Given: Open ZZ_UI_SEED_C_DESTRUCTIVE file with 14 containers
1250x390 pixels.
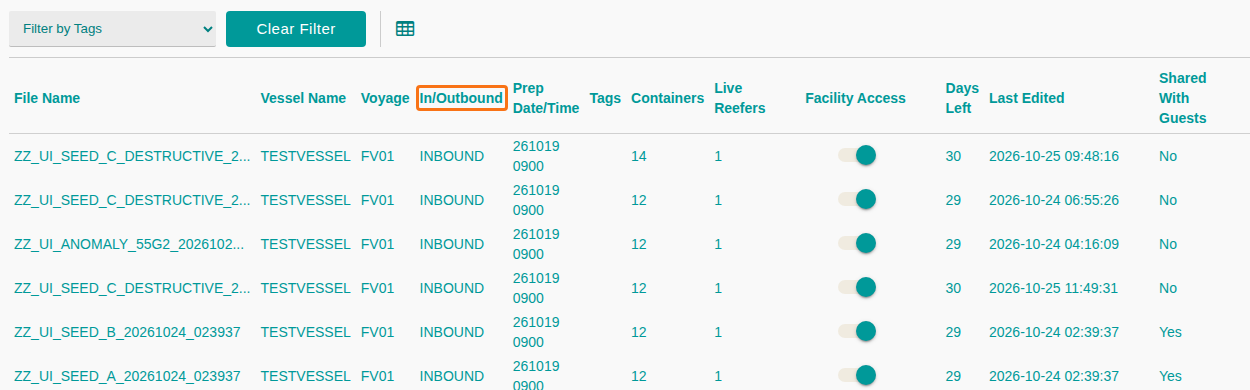Looking at the screenshot, I should 132,156.
